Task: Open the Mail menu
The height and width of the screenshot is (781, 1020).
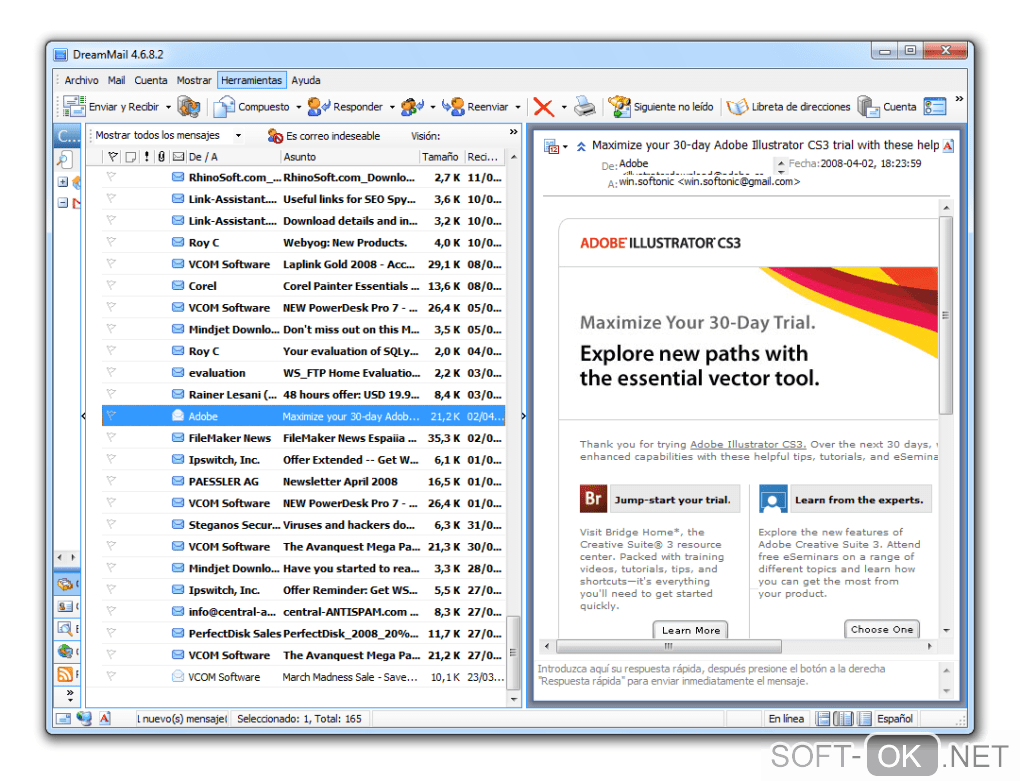Action: click(x=116, y=81)
